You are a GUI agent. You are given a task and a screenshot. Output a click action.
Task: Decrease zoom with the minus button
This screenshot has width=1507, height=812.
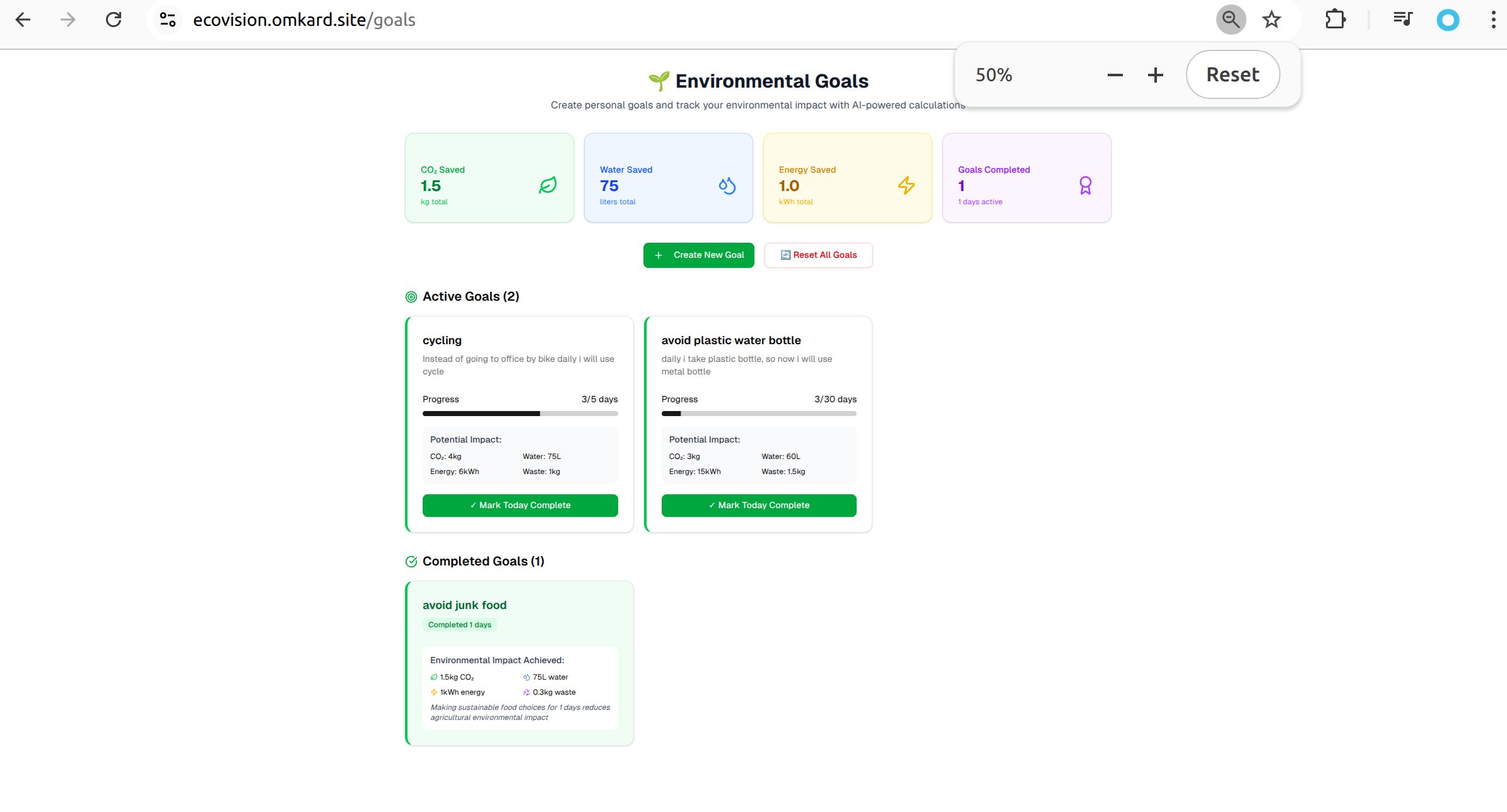[x=1115, y=75]
